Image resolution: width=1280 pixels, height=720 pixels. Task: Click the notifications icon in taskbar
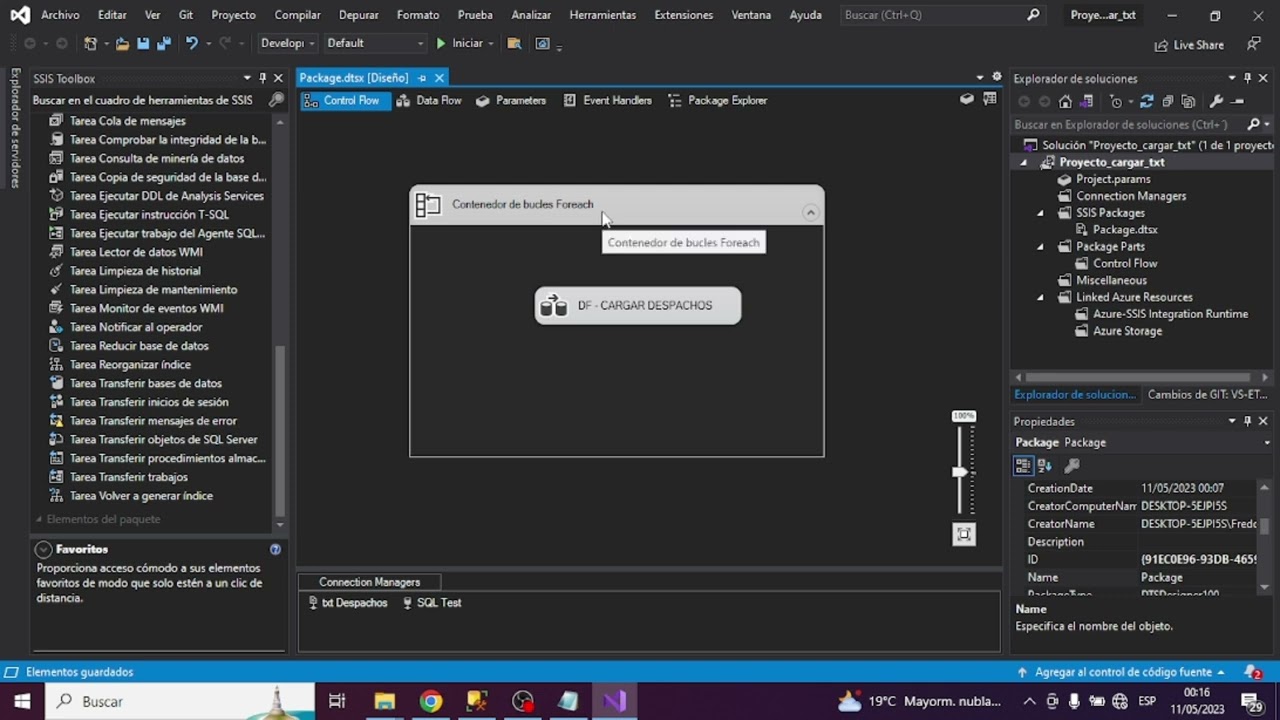point(1251,701)
